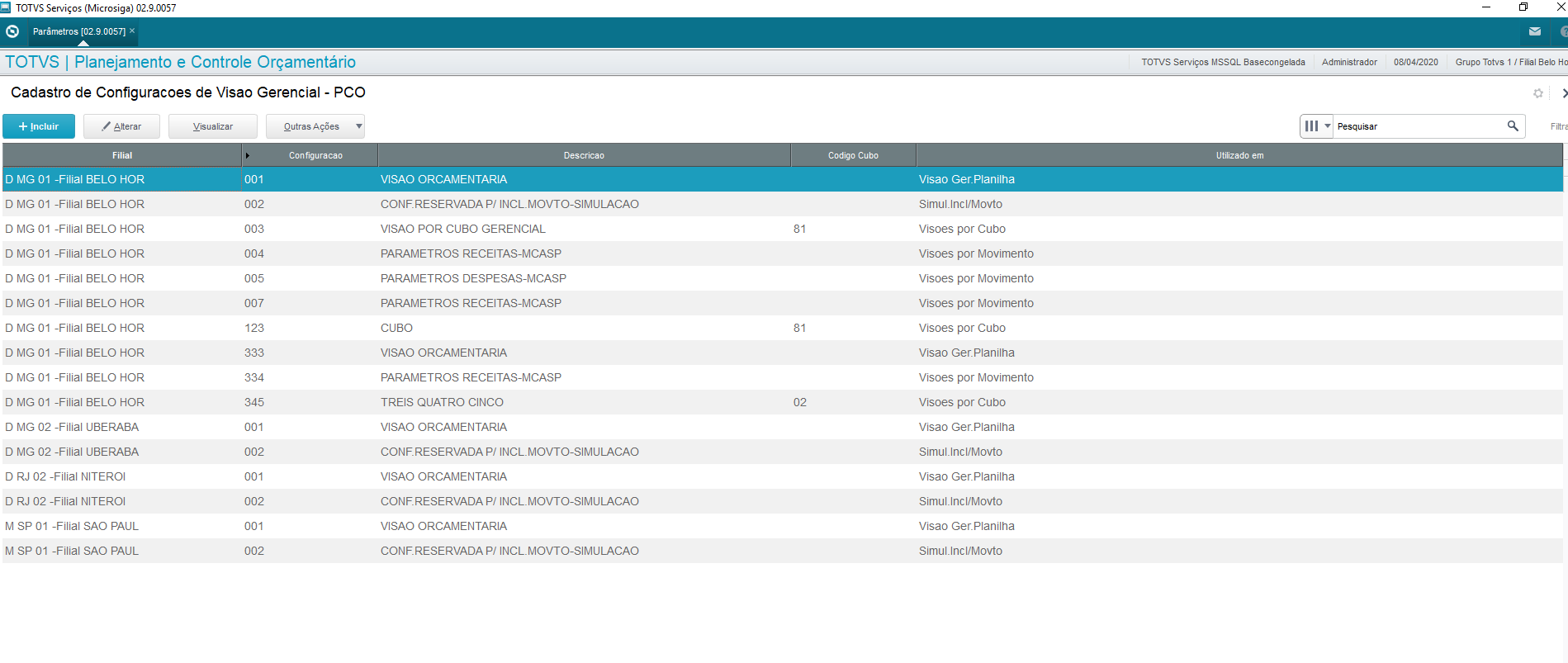The height and width of the screenshot is (663, 1568).
Task: Click the Alterar button
Action: tap(121, 126)
